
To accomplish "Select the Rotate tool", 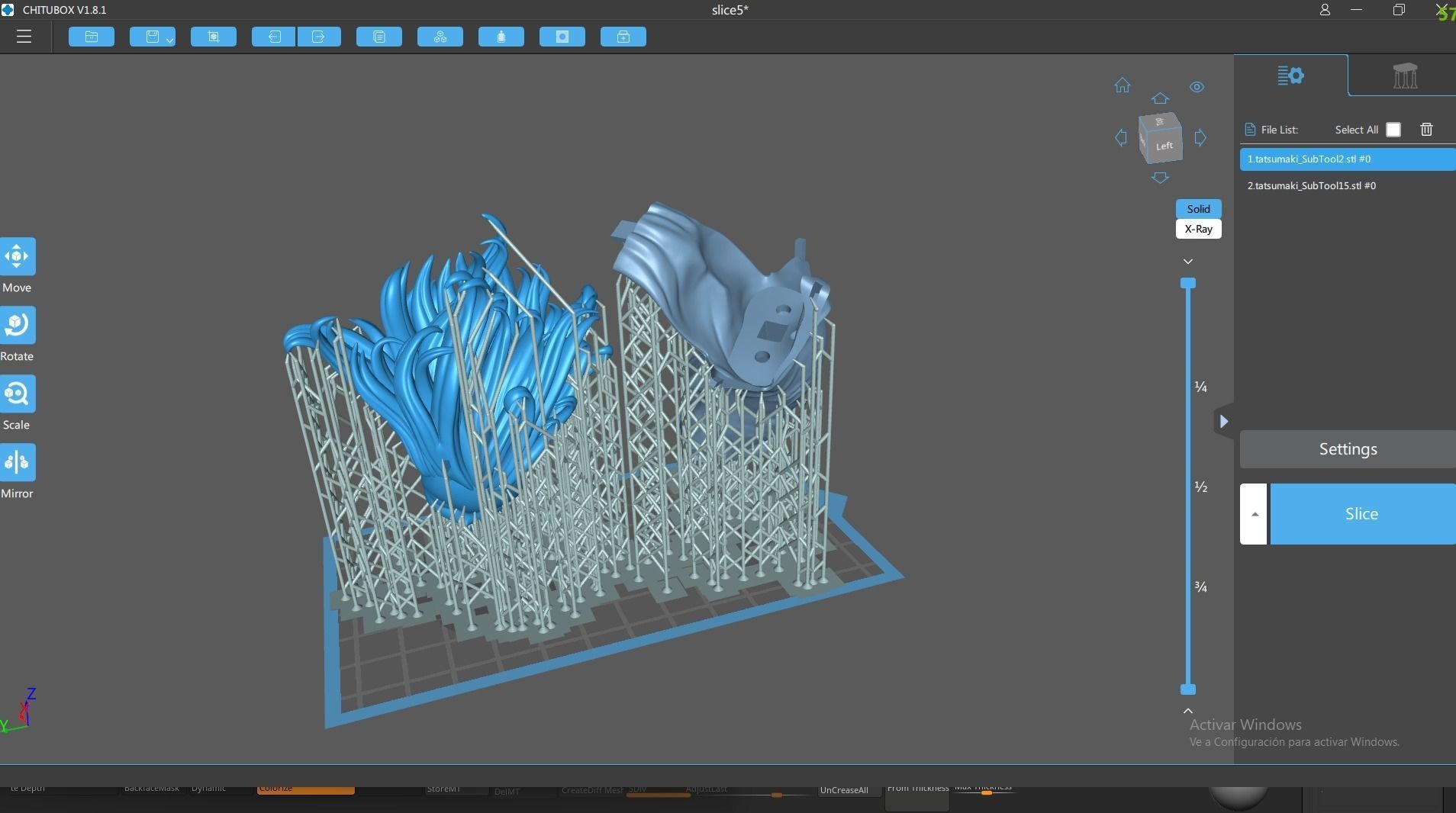I will [17, 325].
